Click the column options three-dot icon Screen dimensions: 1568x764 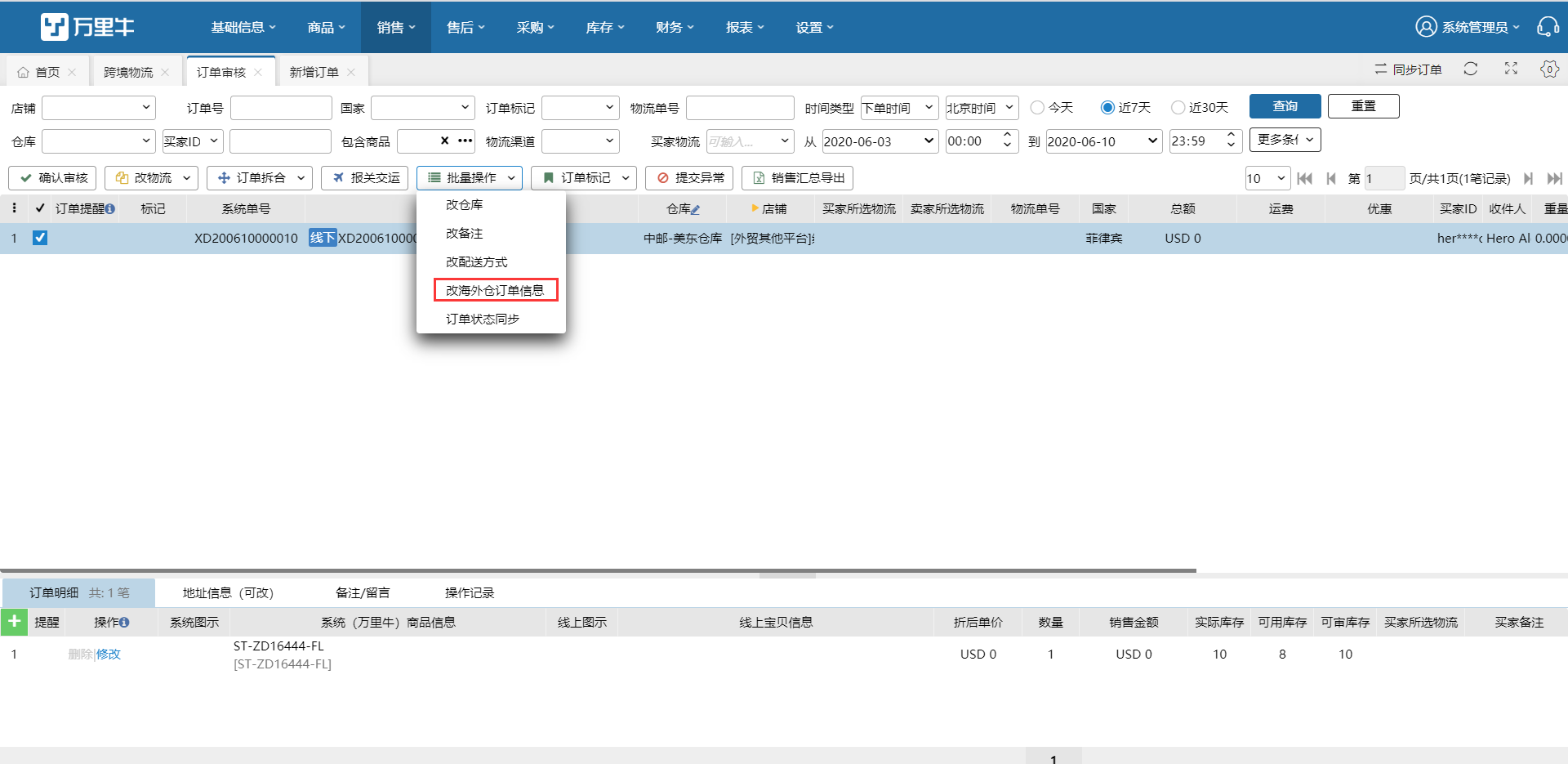click(14, 208)
